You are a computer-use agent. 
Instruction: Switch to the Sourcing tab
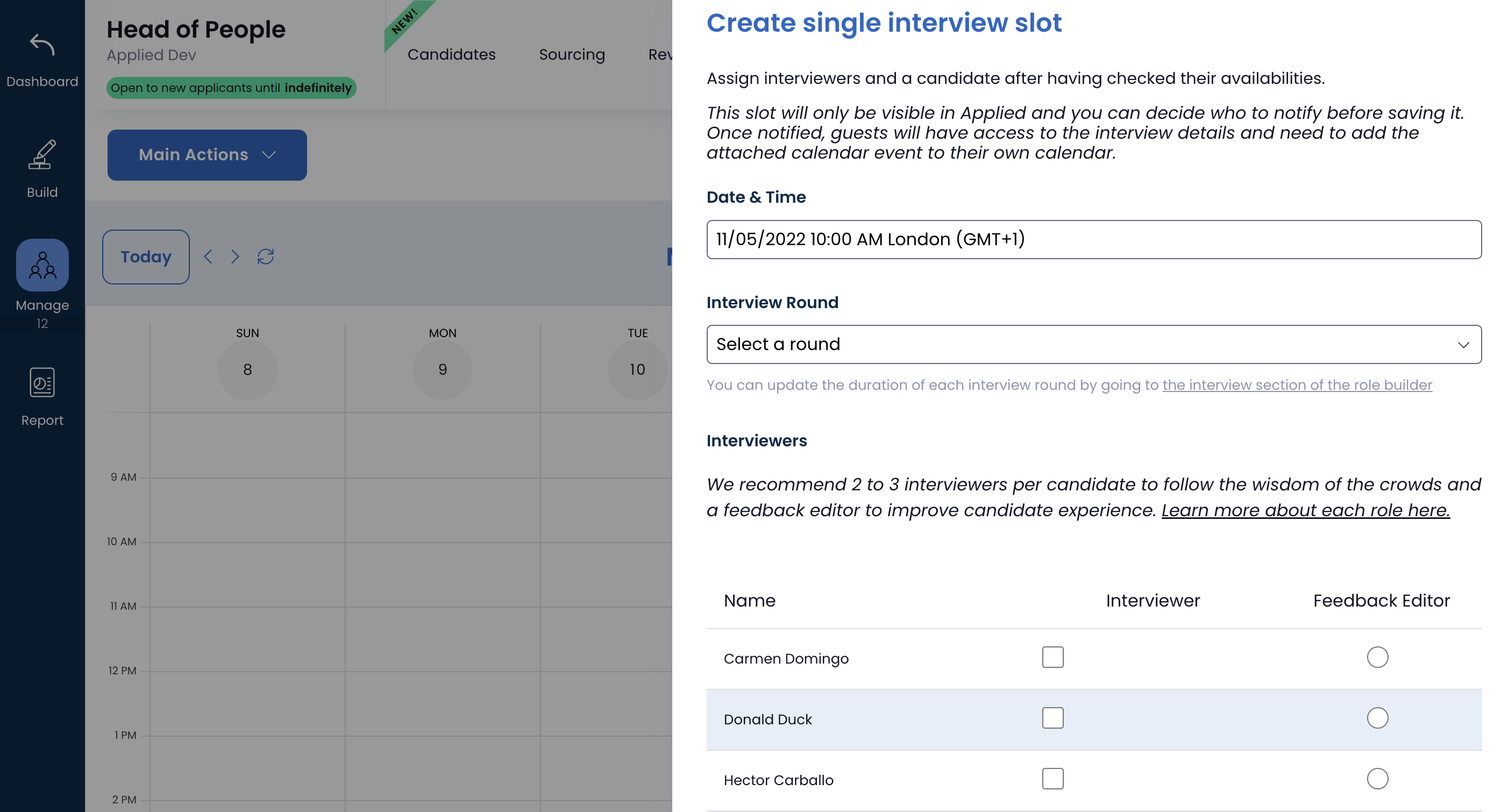pyautogui.click(x=571, y=54)
